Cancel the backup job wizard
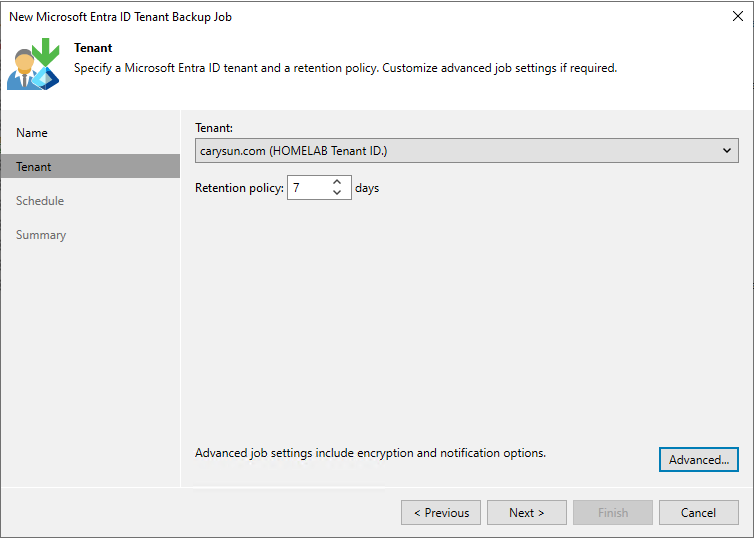 pos(698,513)
